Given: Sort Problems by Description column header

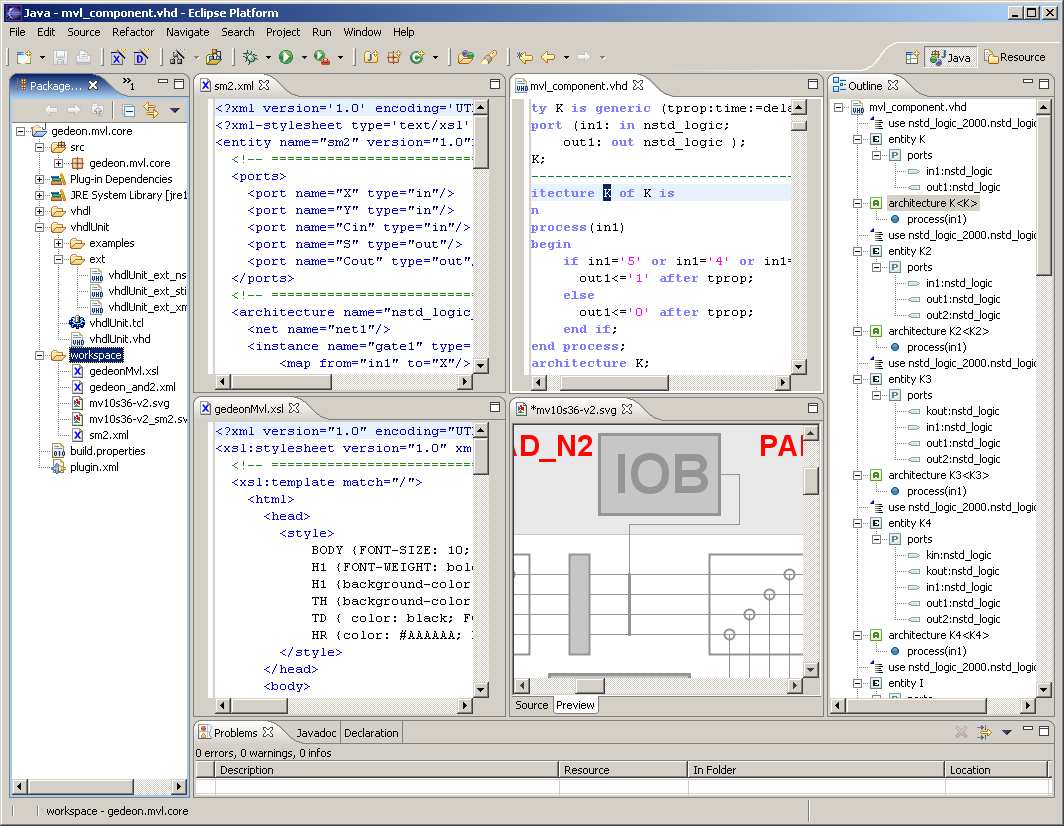Looking at the screenshot, I should click(x=387, y=770).
